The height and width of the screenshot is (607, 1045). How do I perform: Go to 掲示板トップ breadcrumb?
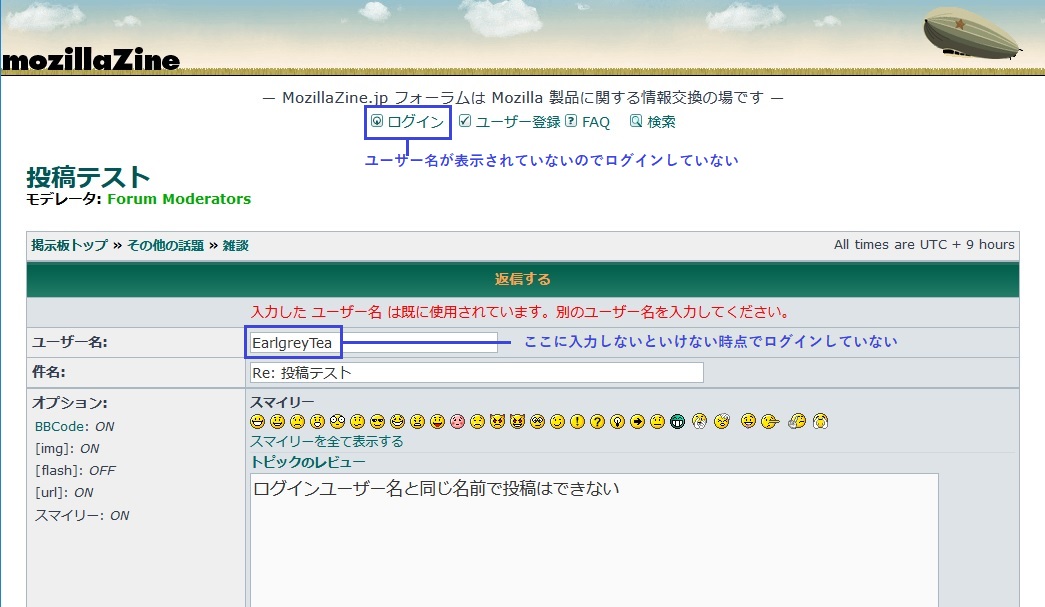pos(69,245)
